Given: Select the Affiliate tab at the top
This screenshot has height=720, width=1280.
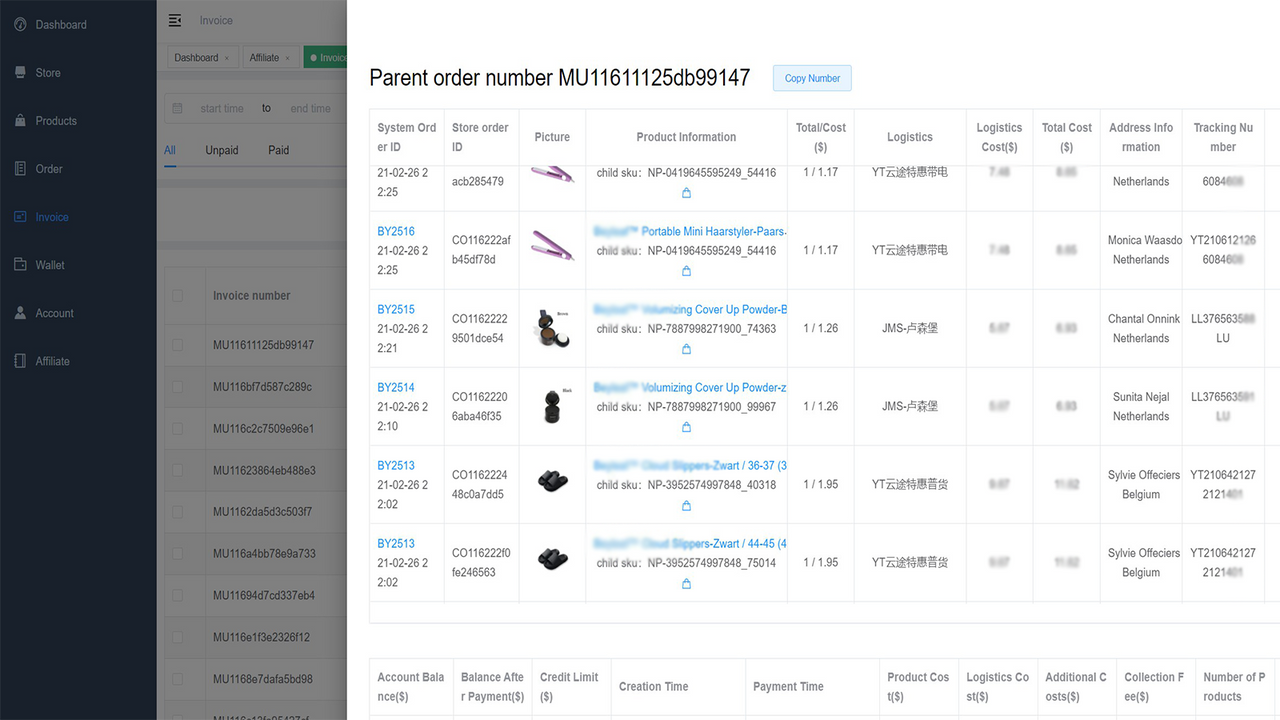Looking at the screenshot, I should pyautogui.click(x=264, y=57).
